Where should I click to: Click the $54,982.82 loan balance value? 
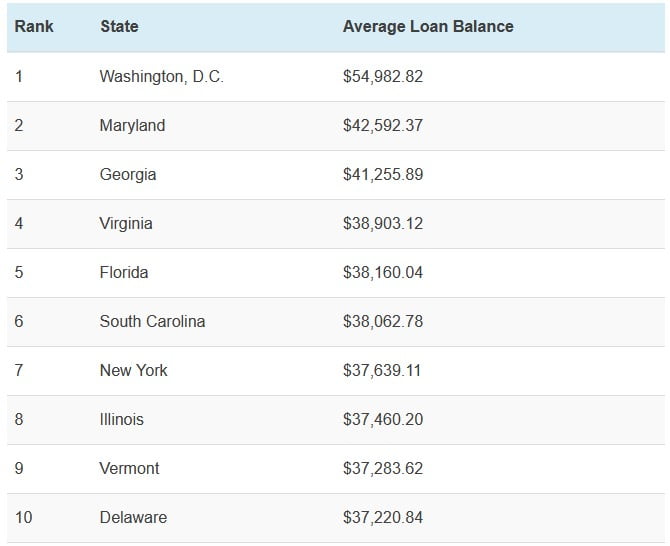383,76
